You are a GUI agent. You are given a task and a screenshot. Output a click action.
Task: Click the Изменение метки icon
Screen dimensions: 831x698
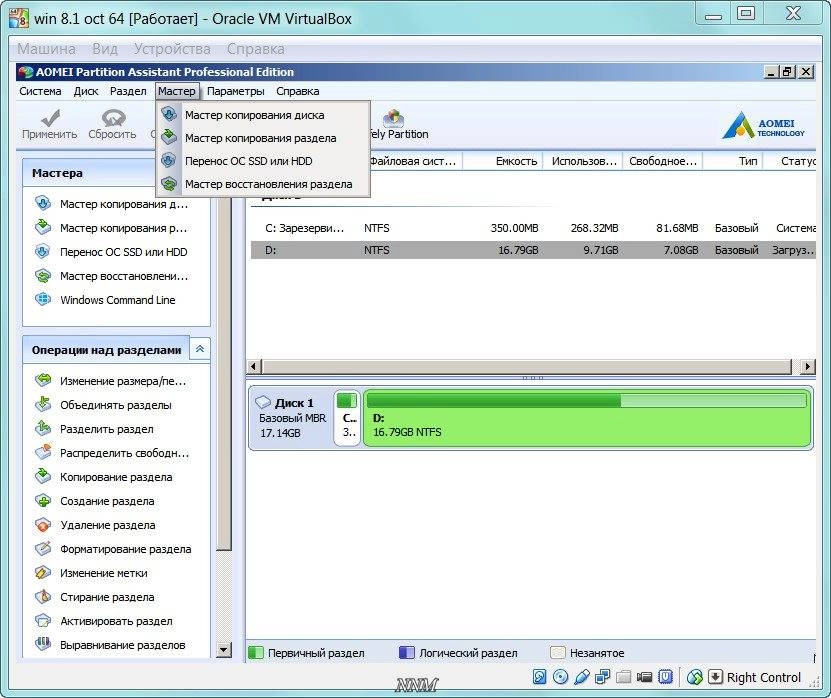click(x=43, y=572)
